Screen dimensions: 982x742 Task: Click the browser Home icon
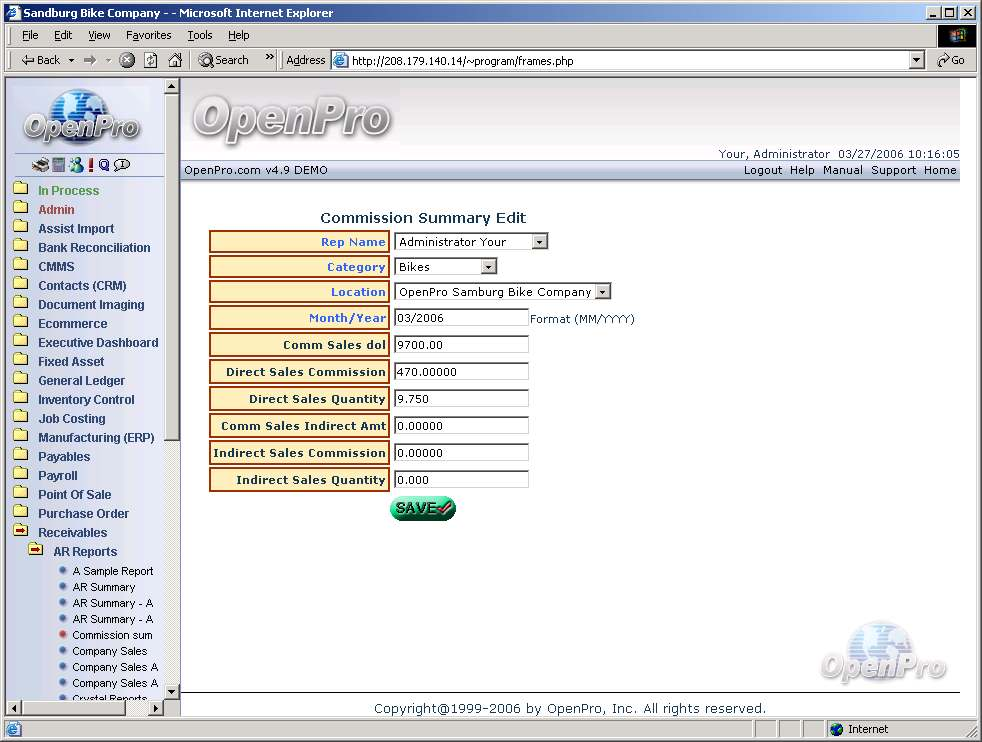point(175,60)
